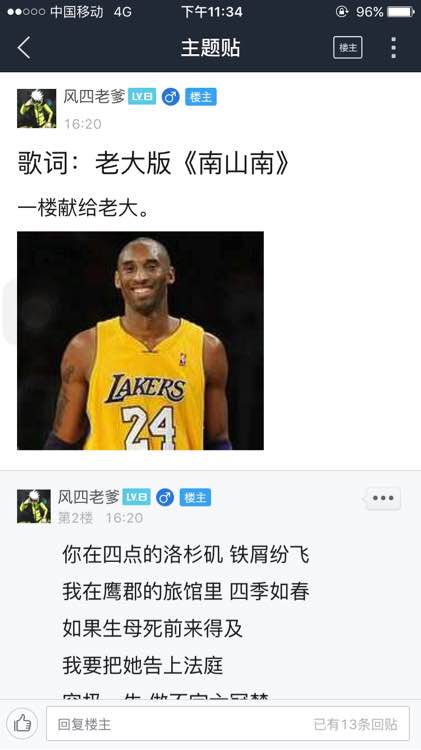Open 风四老爹 username in first post
Image resolution: width=421 pixels, height=750 pixels.
click(x=94, y=97)
